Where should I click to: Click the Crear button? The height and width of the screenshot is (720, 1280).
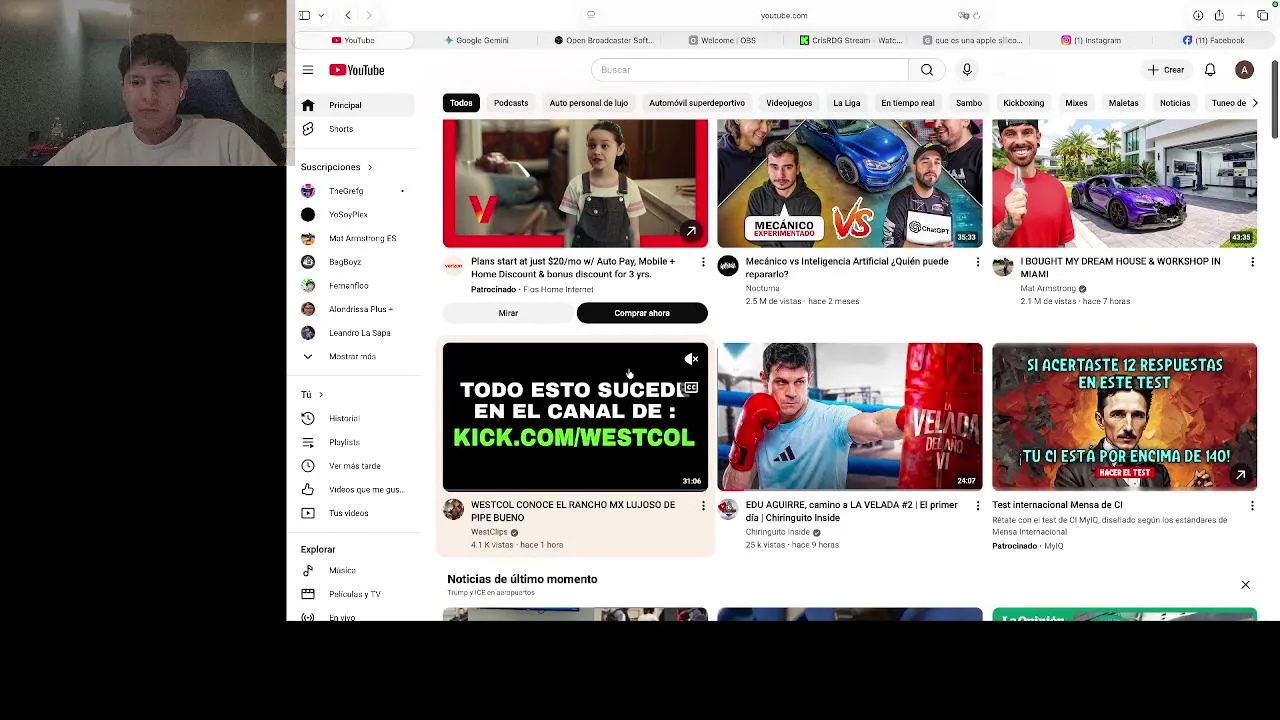pos(1166,70)
